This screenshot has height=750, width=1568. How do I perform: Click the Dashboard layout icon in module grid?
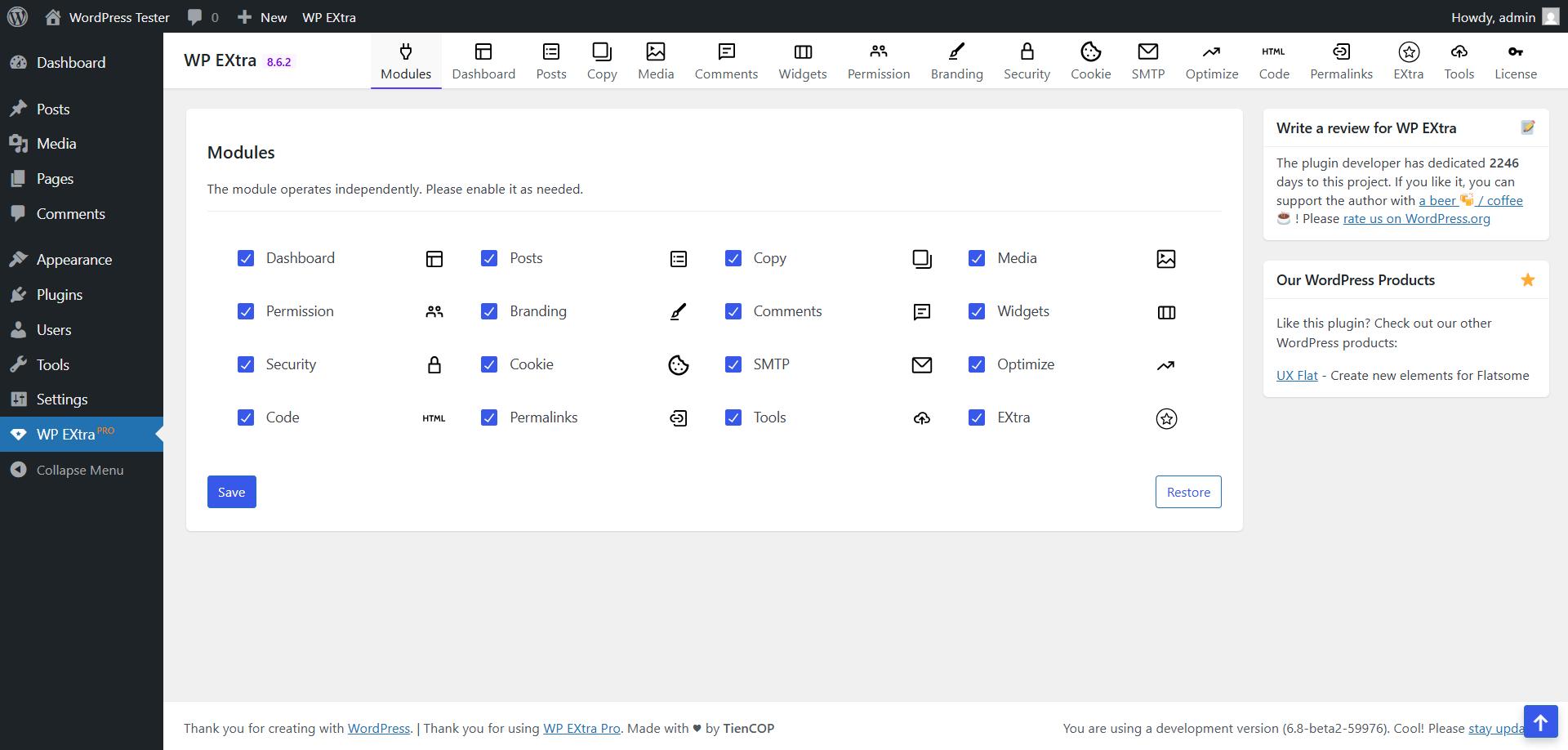[x=434, y=259]
